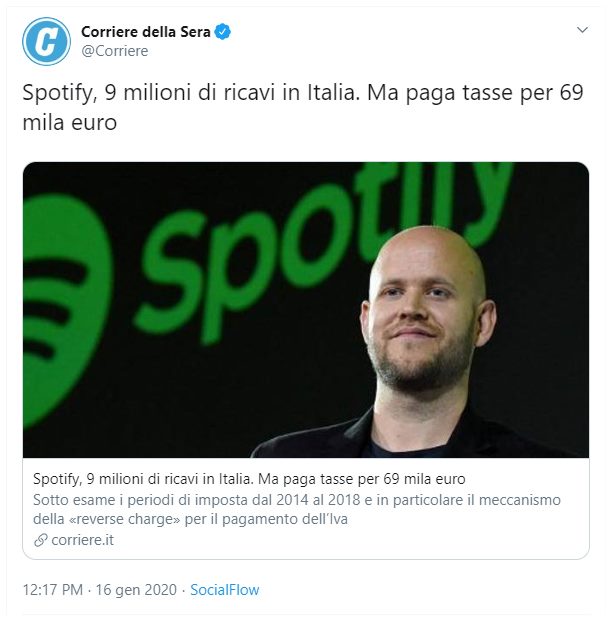This screenshot has width=610, height=621.
Task: Expand tweet options chevron menu
Action: click(x=582, y=30)
